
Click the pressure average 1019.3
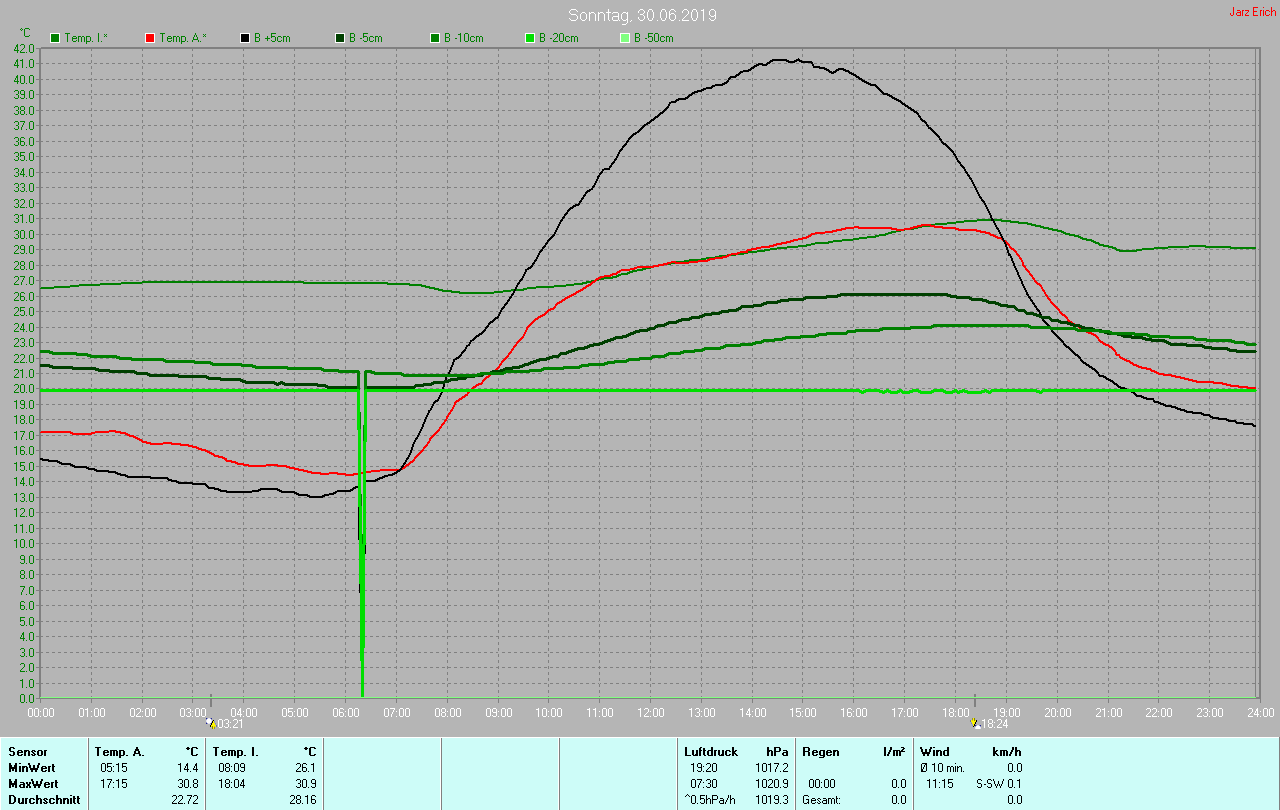[x=772, y=799]
